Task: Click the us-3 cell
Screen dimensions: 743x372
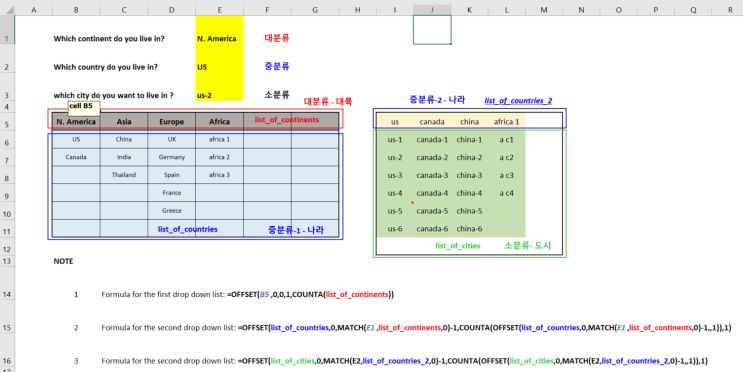Action: click(395, 175)
